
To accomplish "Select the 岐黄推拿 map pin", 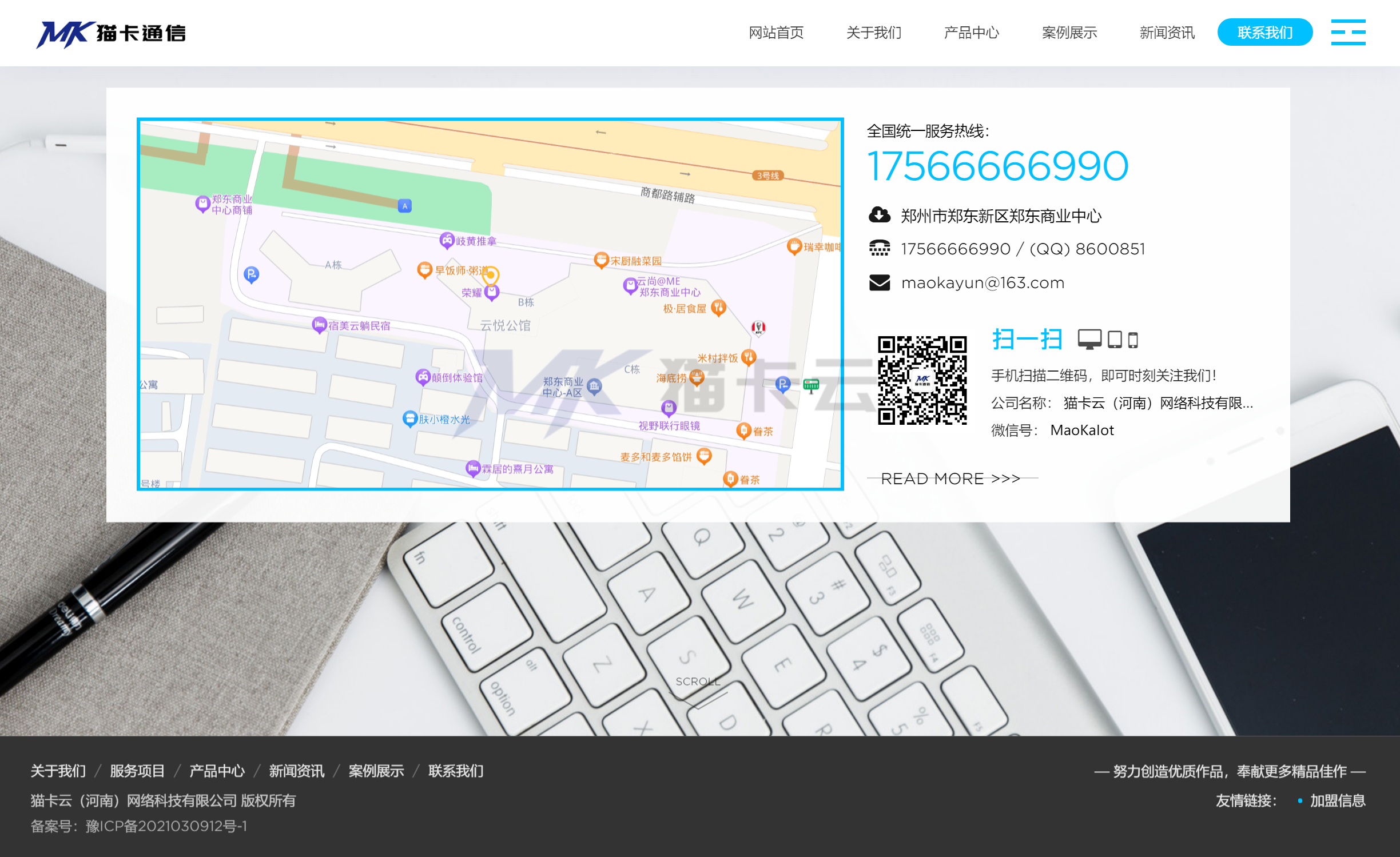I will tap(447, 241).
